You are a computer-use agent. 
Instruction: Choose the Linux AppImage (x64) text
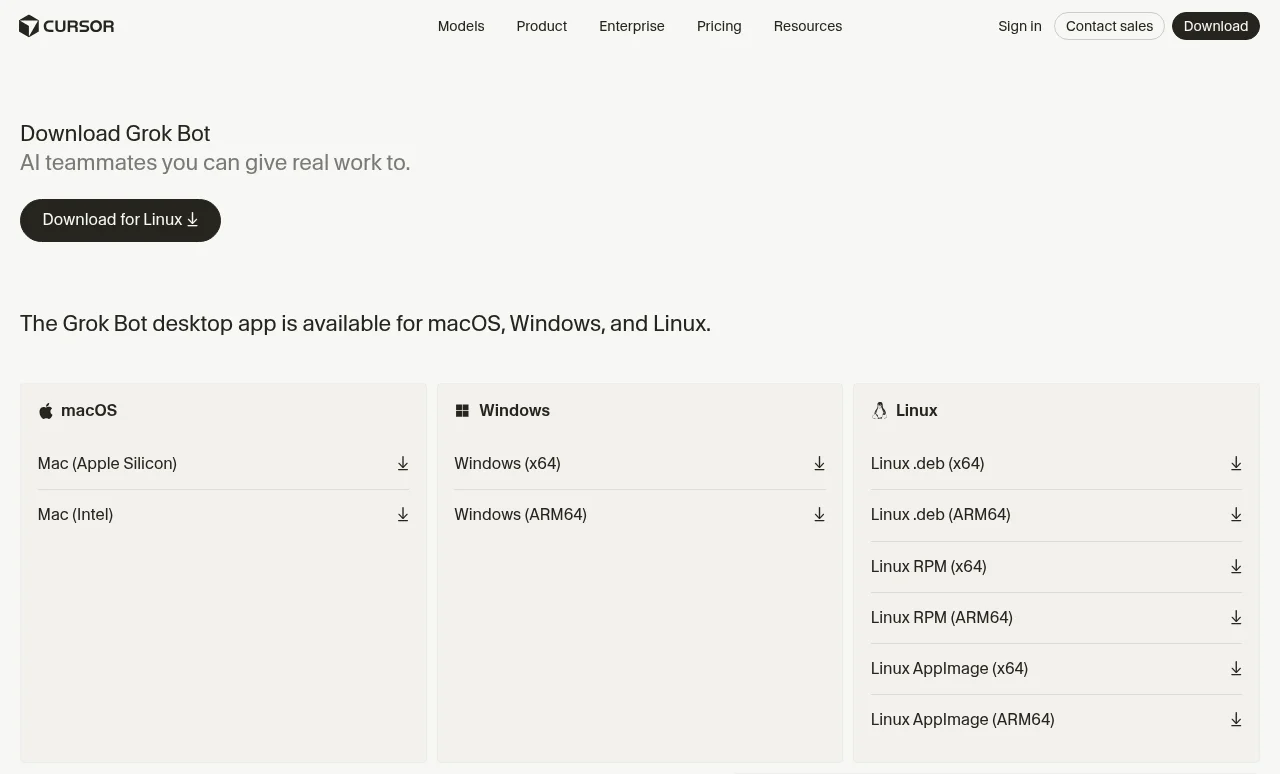(949, 669)
